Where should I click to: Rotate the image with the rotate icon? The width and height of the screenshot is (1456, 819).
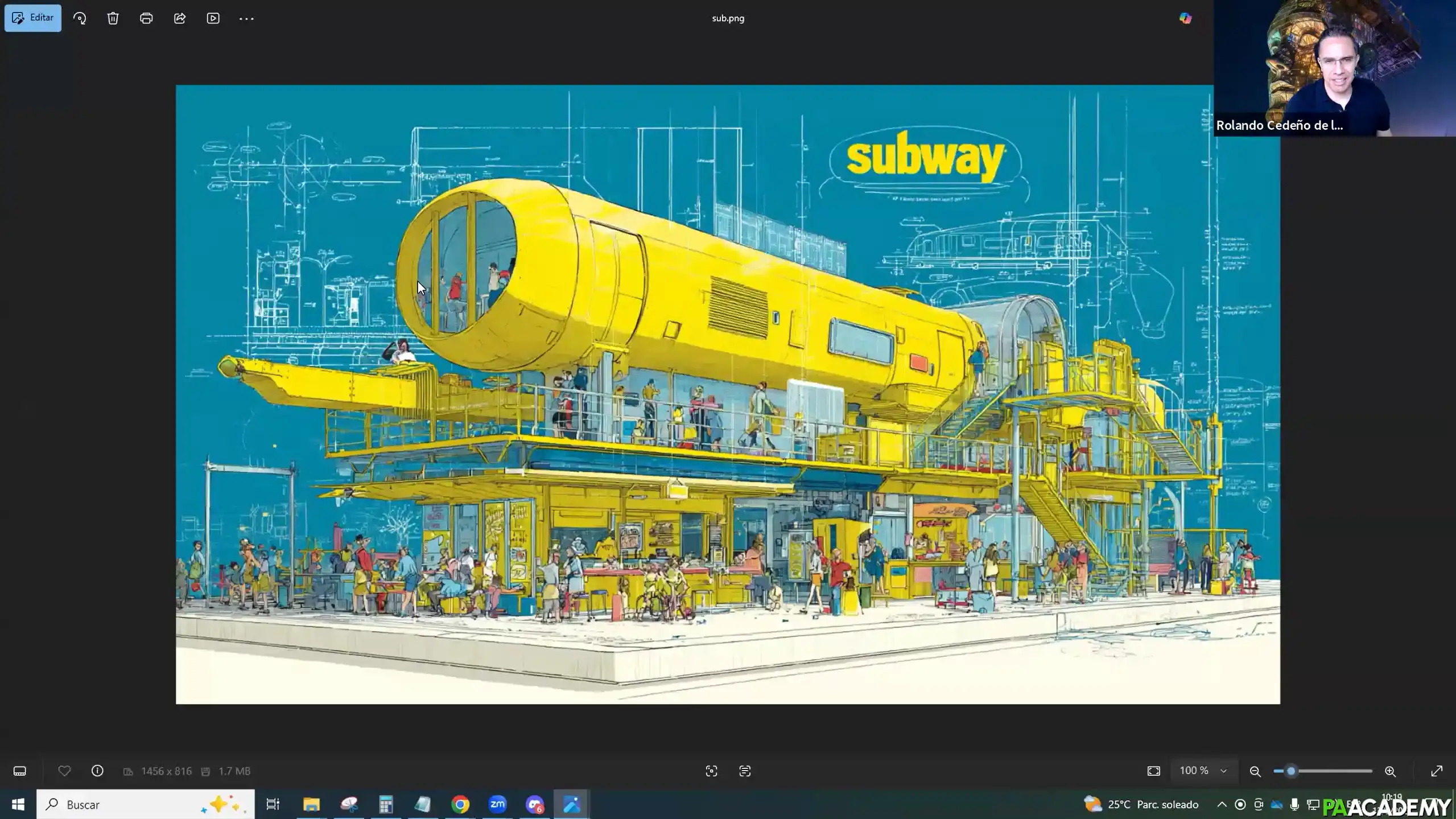tap(80, 18)
